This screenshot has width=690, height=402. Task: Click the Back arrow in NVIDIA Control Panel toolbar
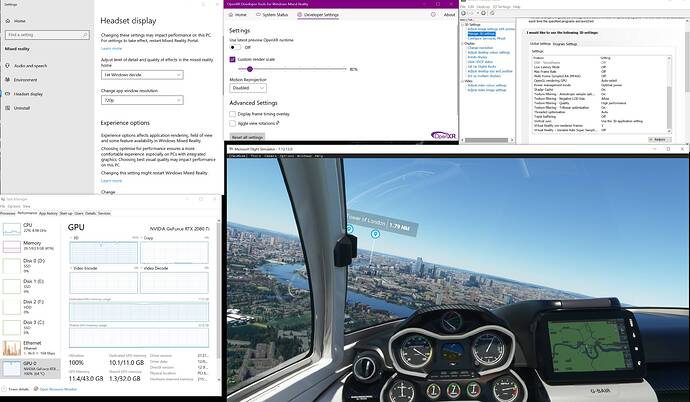[x=463, y=13]
